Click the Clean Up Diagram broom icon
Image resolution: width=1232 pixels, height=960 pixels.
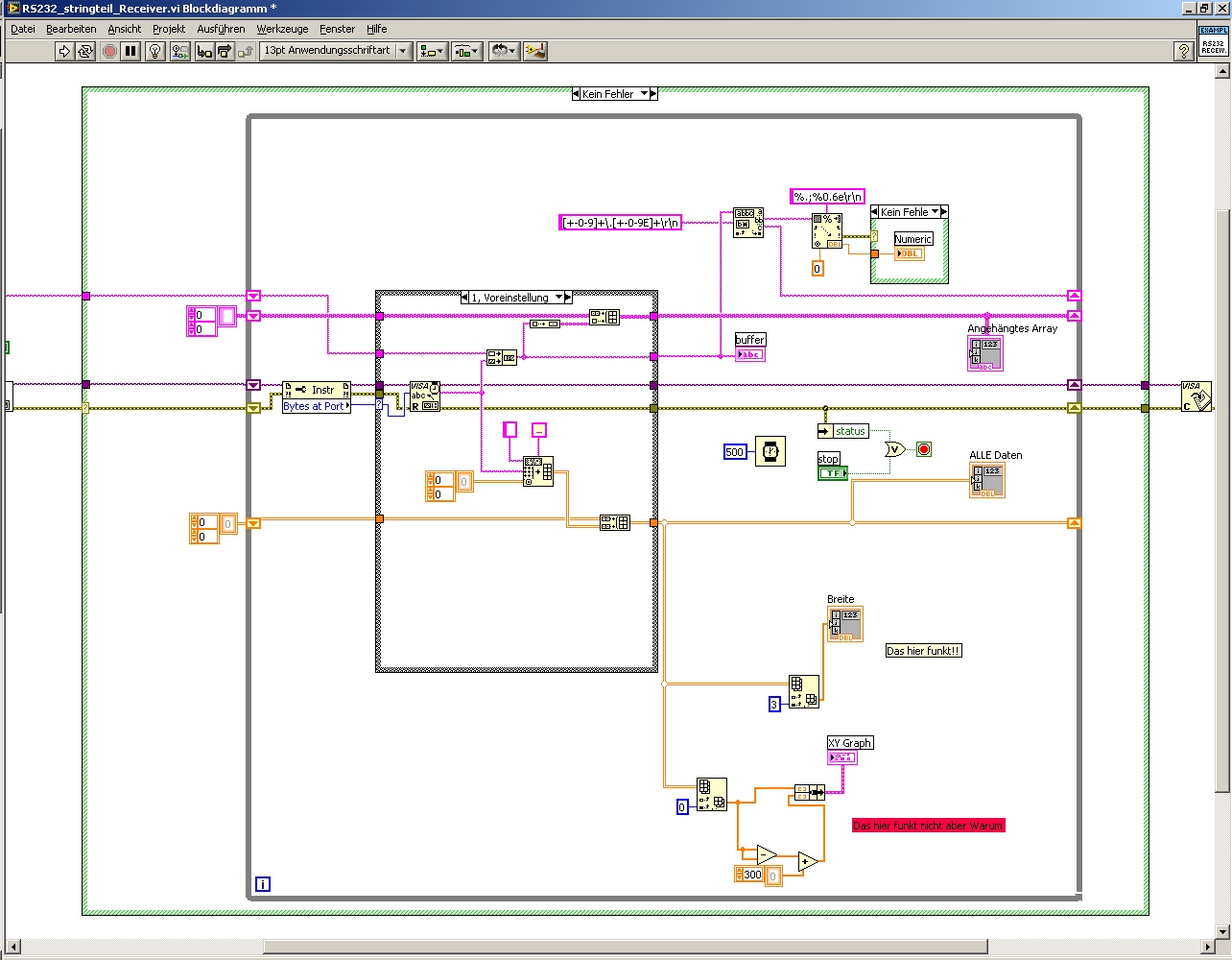(x=535, y=51)
